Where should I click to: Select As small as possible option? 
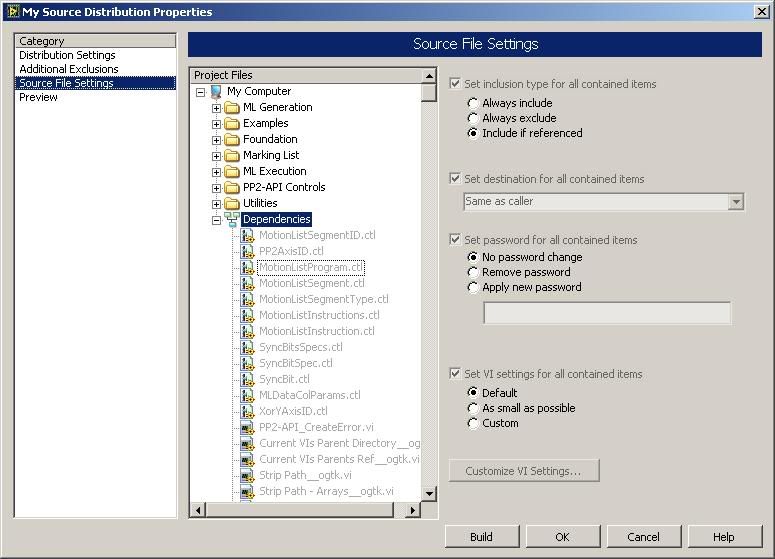tap(473, 408)
